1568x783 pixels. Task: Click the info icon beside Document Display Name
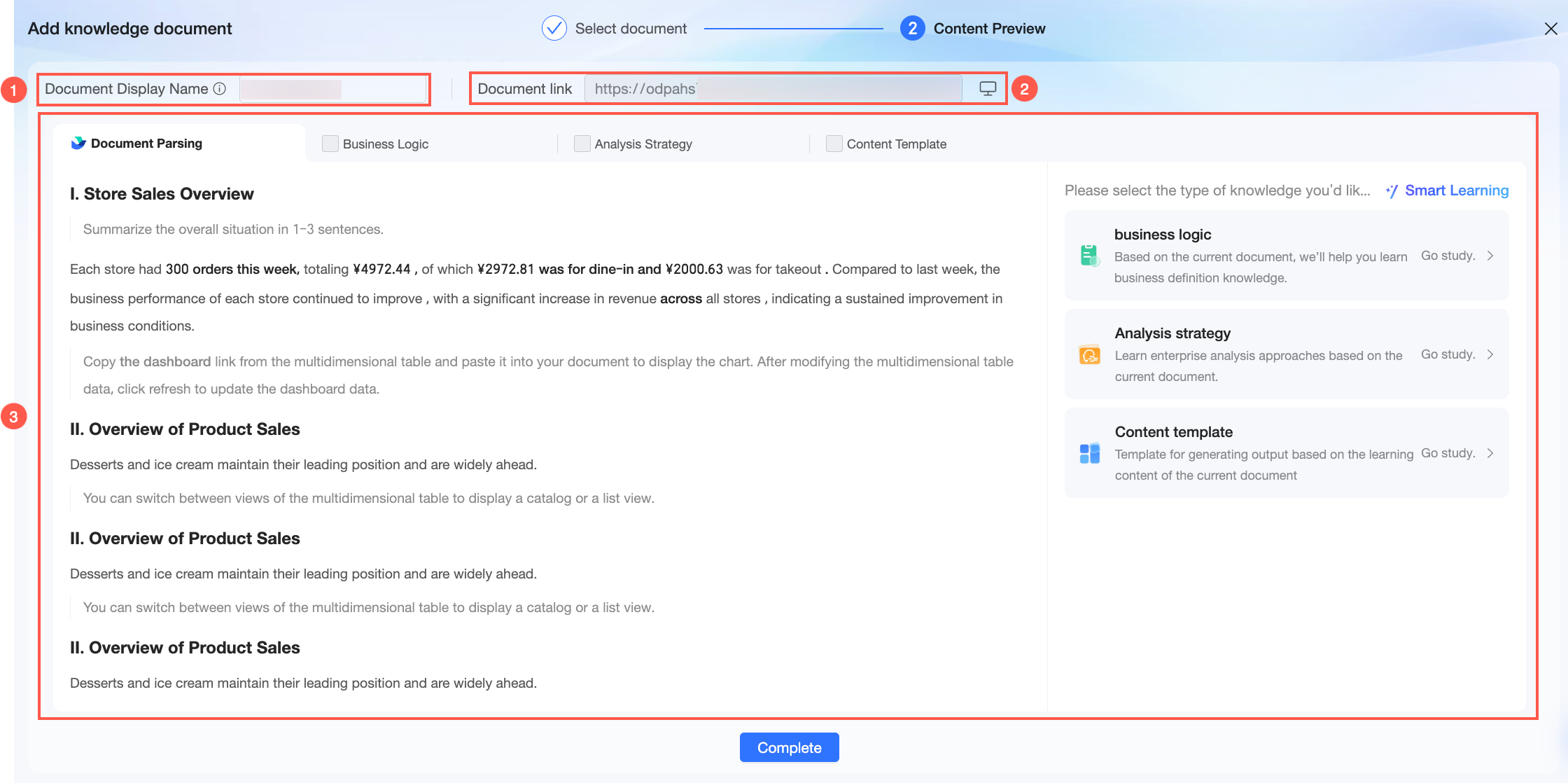(220, 89)
